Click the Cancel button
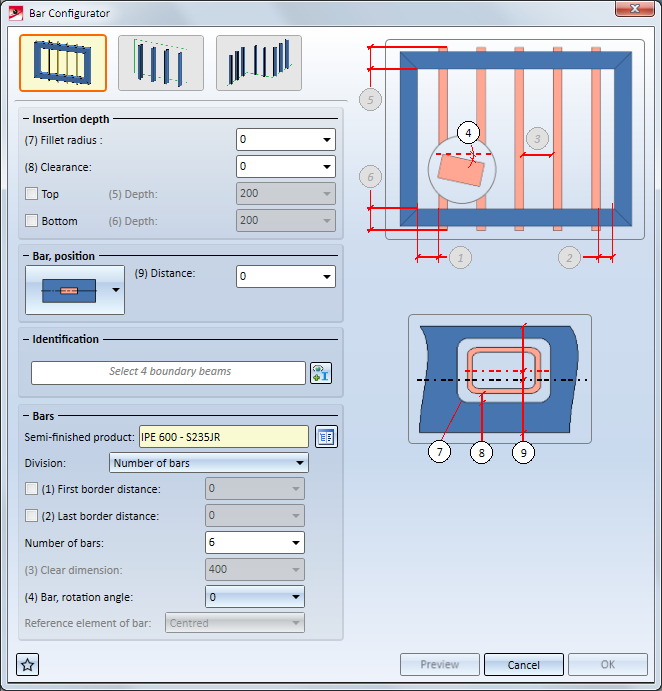This screenshot has width=662, height=691. [x=524, y=664]
